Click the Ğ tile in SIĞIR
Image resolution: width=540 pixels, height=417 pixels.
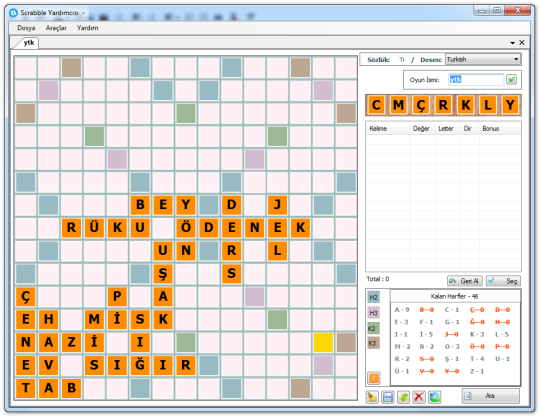point(140,365)
